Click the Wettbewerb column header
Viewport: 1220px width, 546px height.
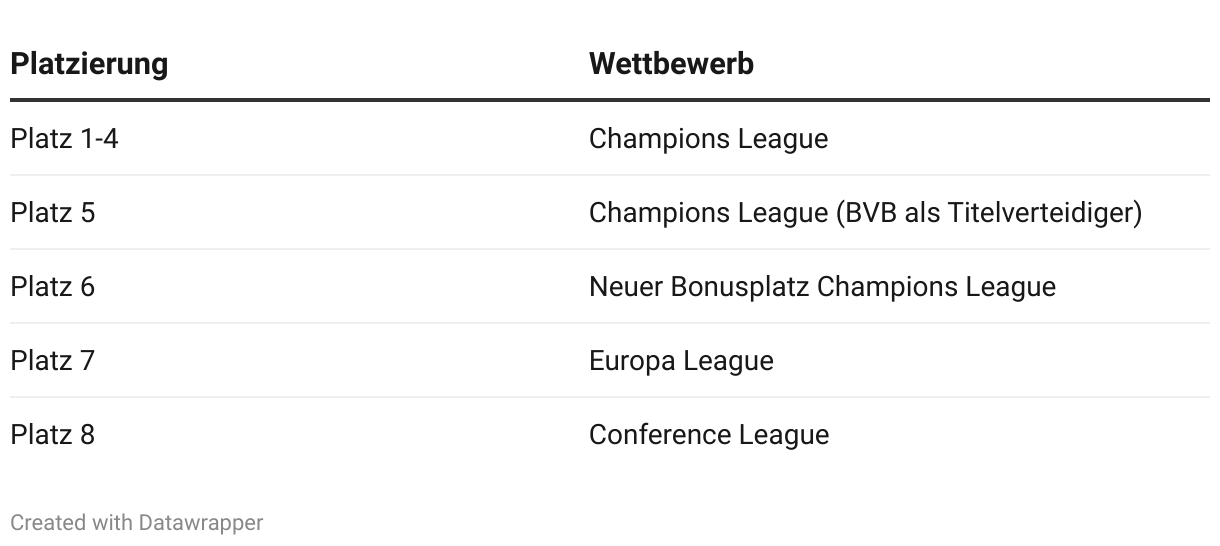(x=671, y=65)
